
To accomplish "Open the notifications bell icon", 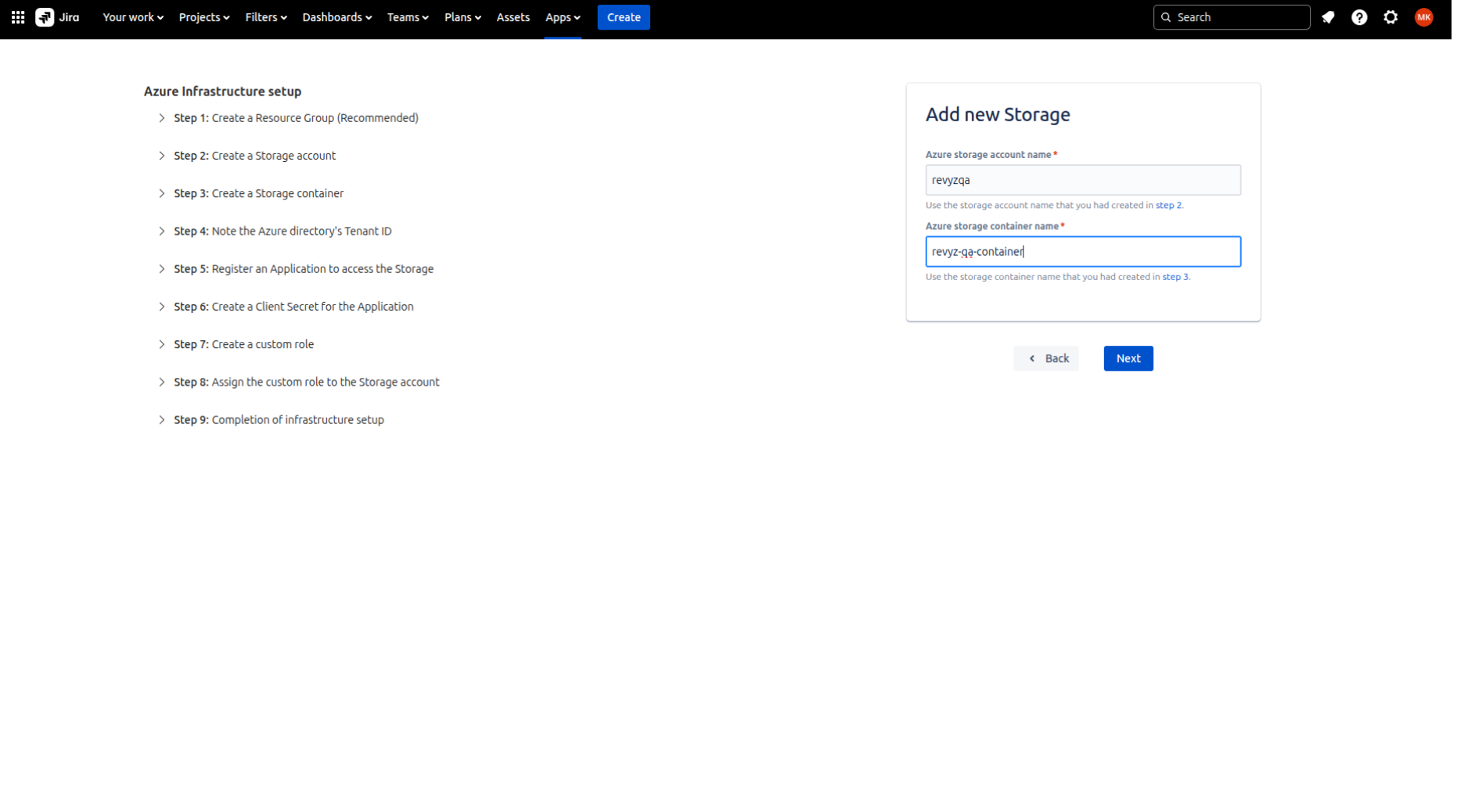I will click(x=1329, y=17).
